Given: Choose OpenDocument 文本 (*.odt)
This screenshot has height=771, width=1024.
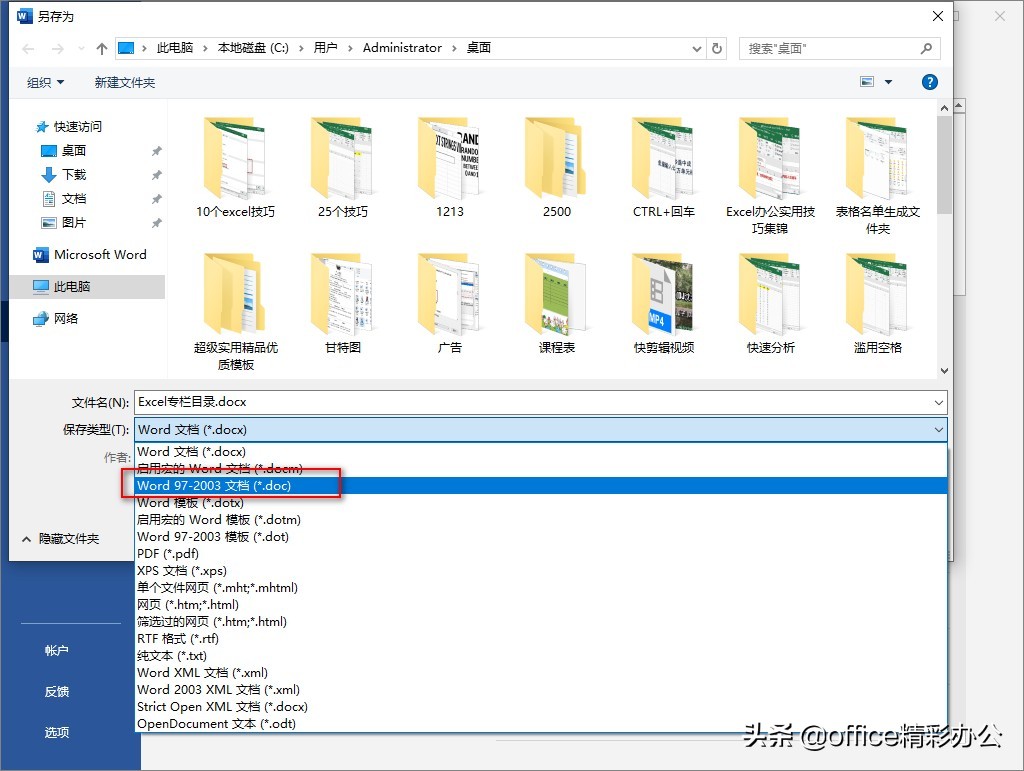Looking at the screenshot, I should tap(541, 723).
